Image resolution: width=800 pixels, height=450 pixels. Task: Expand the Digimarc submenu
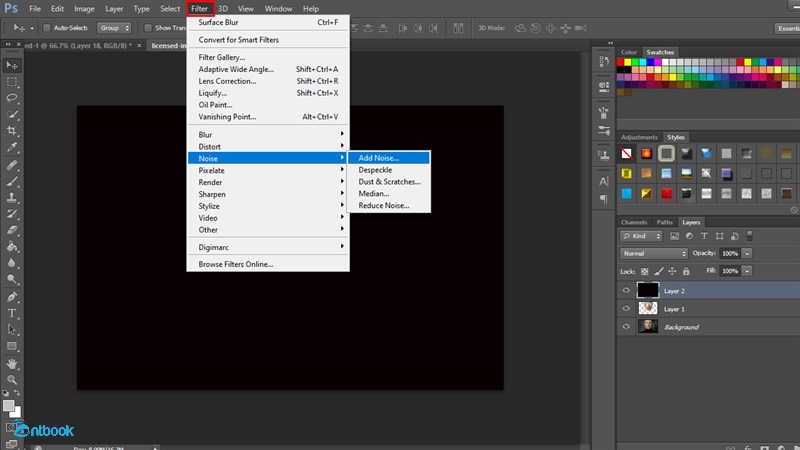point(268,247)
